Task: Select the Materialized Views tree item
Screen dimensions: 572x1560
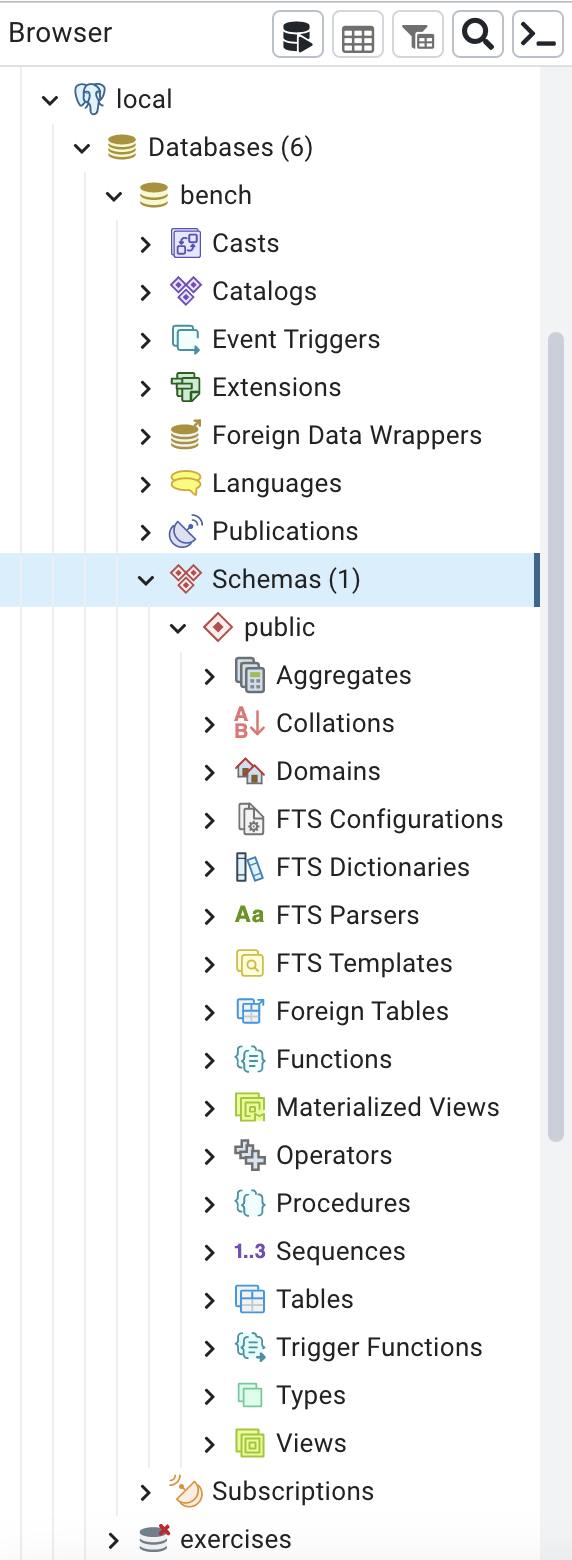Action: coord(388,1107)
